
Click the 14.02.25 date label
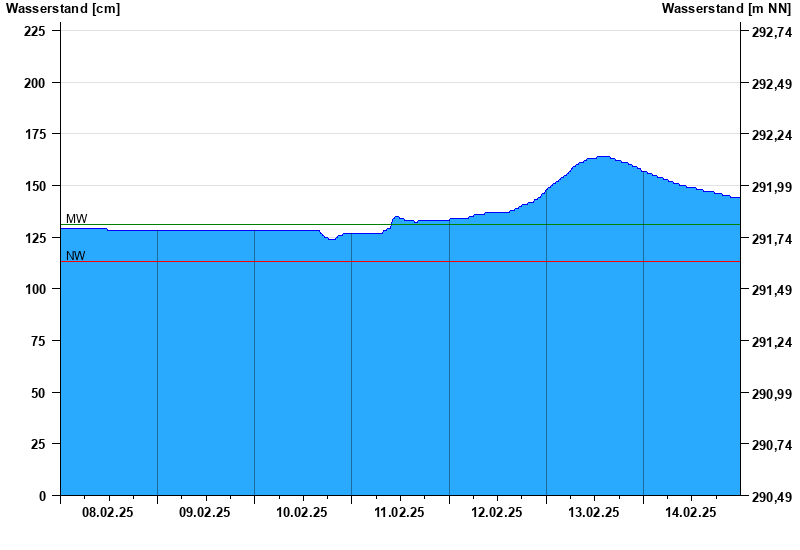pos(691,512)
